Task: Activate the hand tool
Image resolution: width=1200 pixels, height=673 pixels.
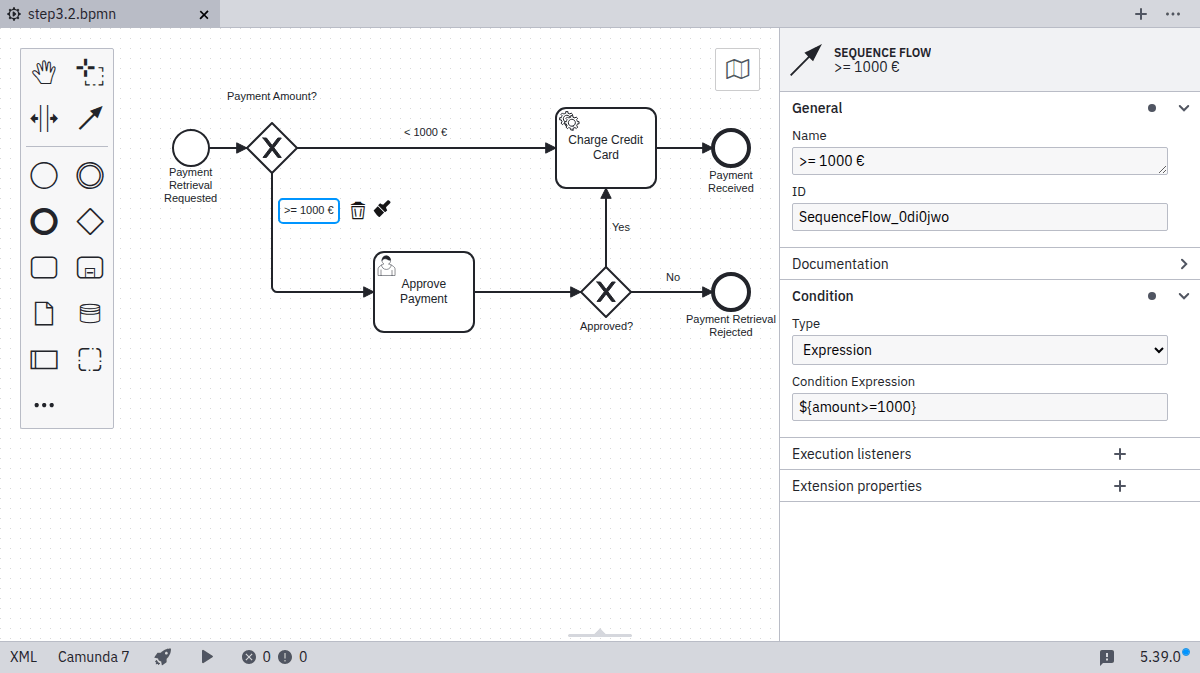Action: coord(44,72)
